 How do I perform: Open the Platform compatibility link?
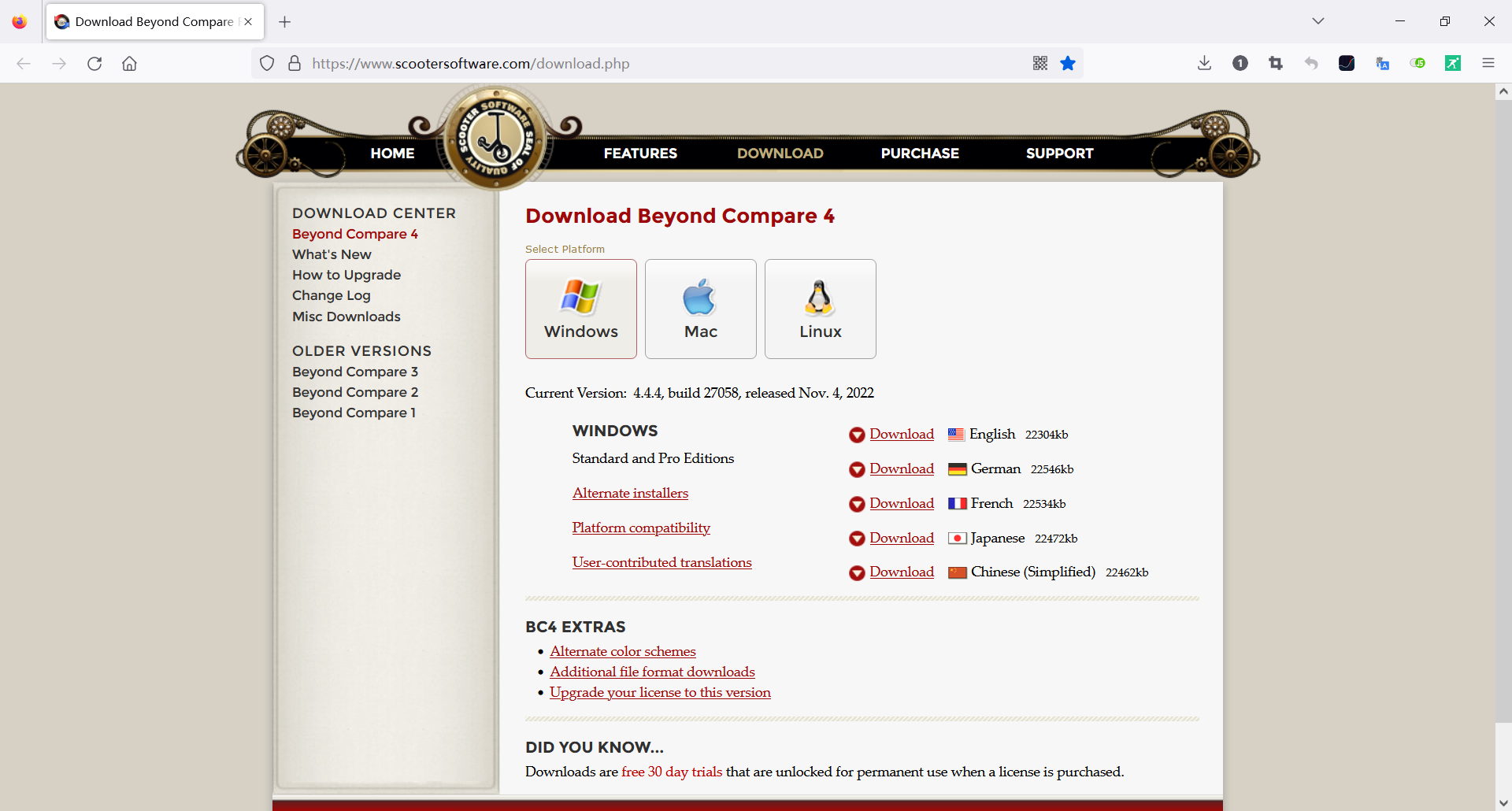[x=641, y=528]
